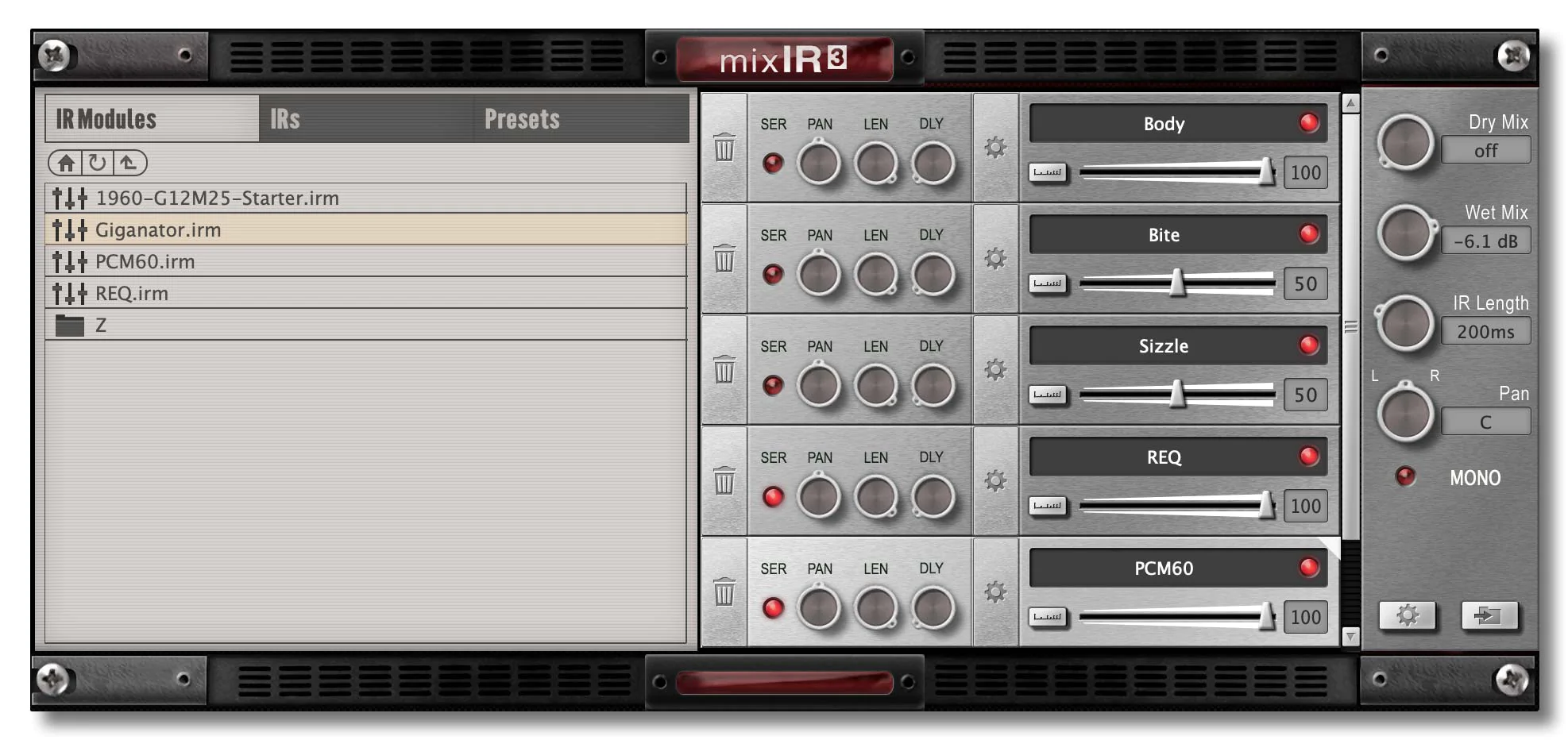Toggle the MONO LED switch
This screenshot has width=1568, height=740.
1405,476
